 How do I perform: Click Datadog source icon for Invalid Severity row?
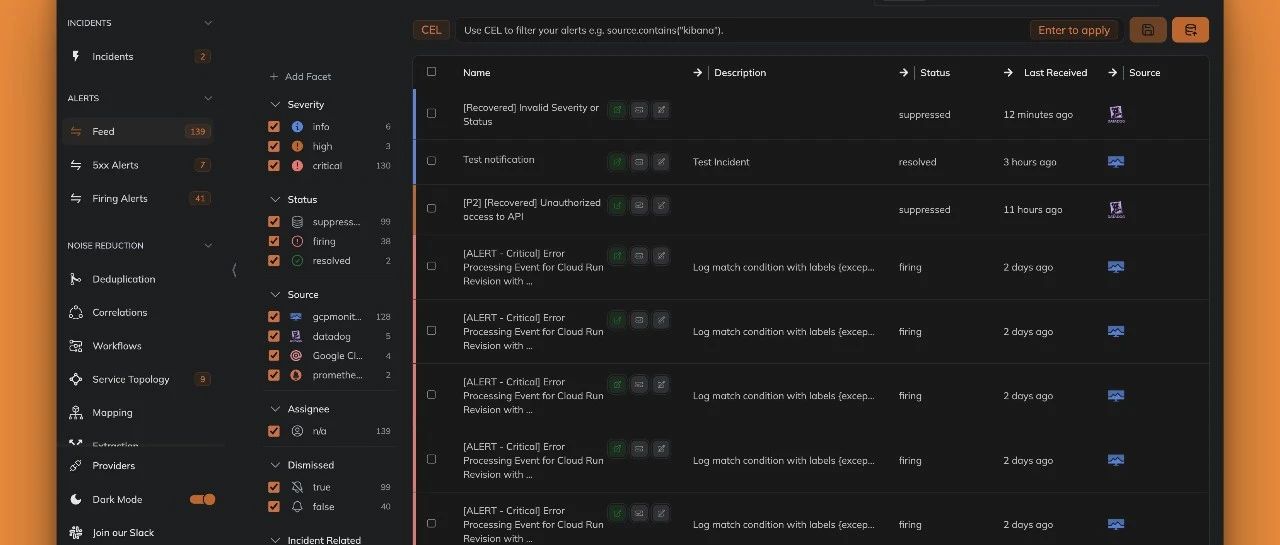pyautogui.click(x=1117, y=114)
